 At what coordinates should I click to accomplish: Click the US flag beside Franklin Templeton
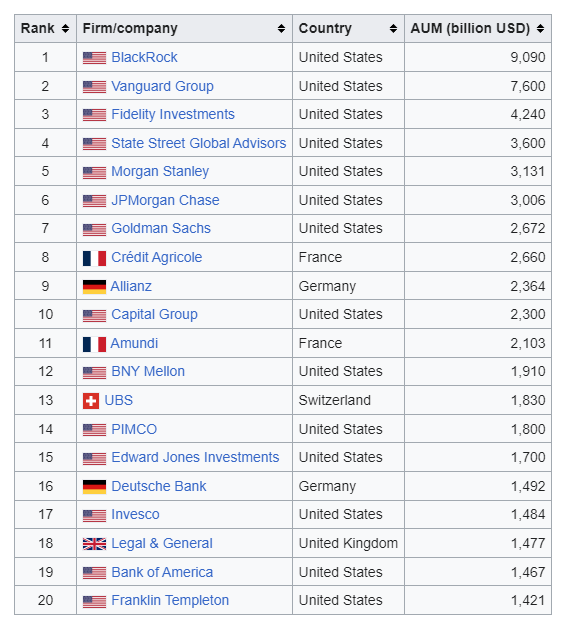tap(94, 601)
